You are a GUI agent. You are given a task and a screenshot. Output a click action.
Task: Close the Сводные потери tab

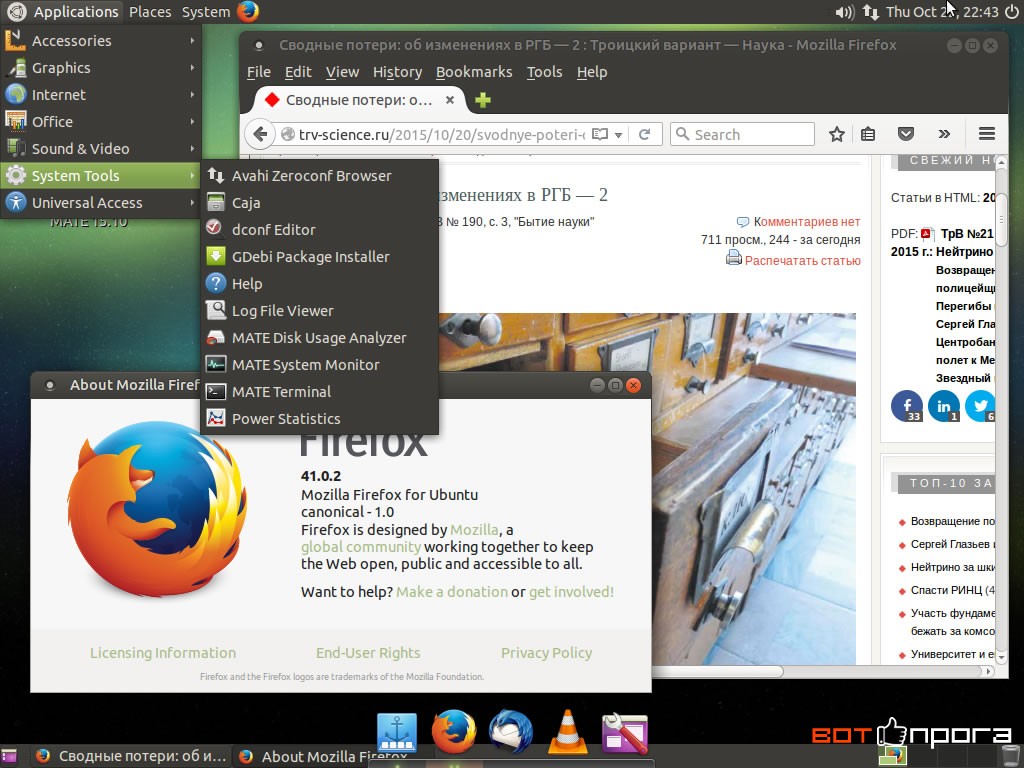click(449, 100)
